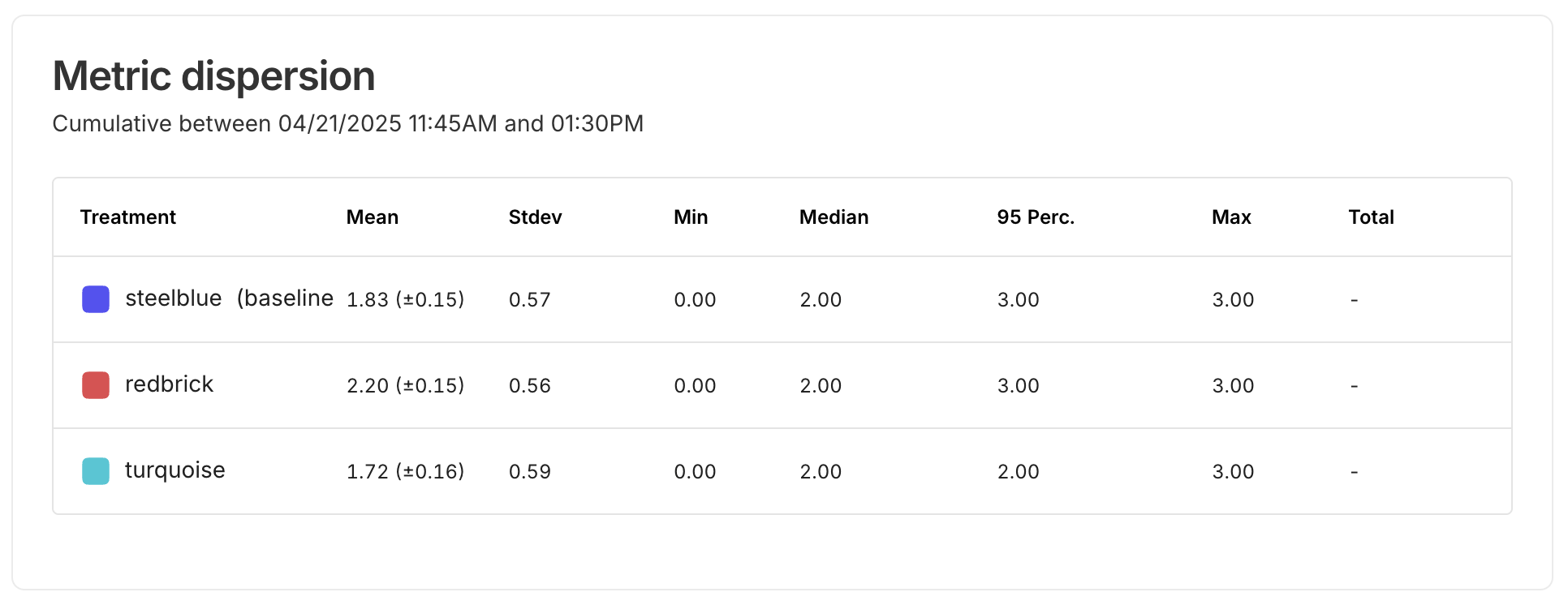
Task: Click the Treatment column header
Action: [128, 217]
